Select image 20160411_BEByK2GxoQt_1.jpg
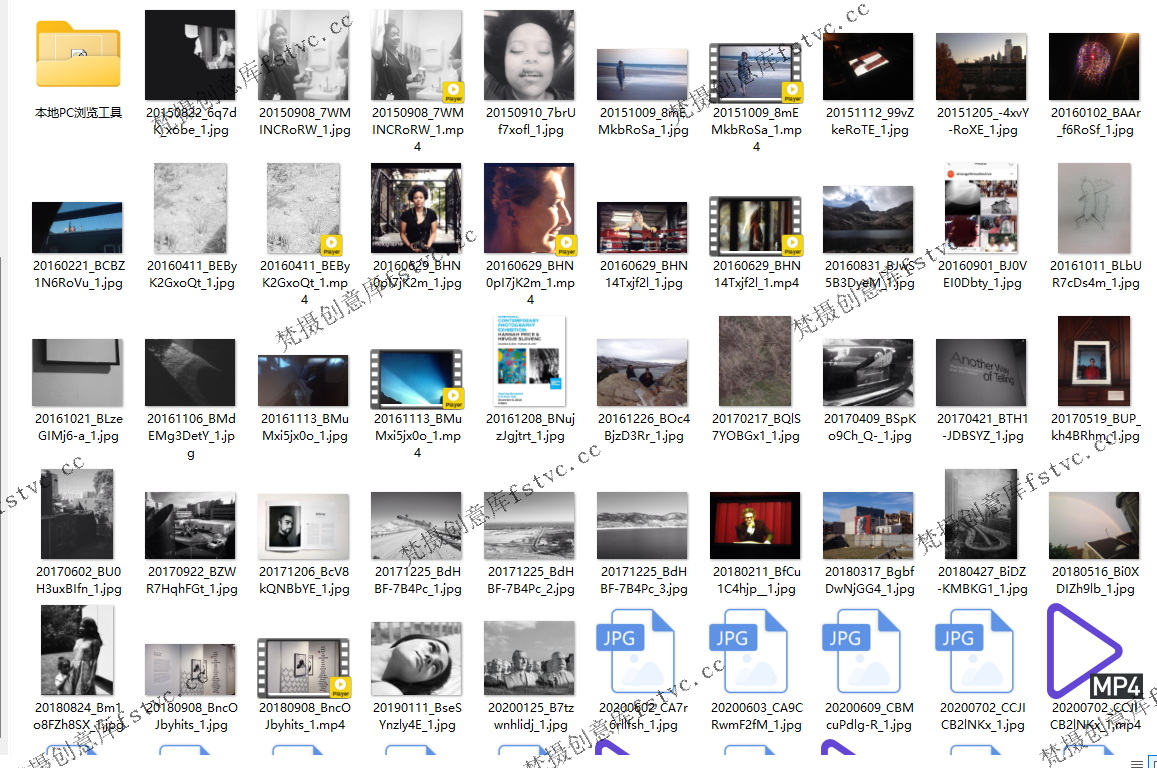This screenshot has width=1157, height=768. (190, 208)
